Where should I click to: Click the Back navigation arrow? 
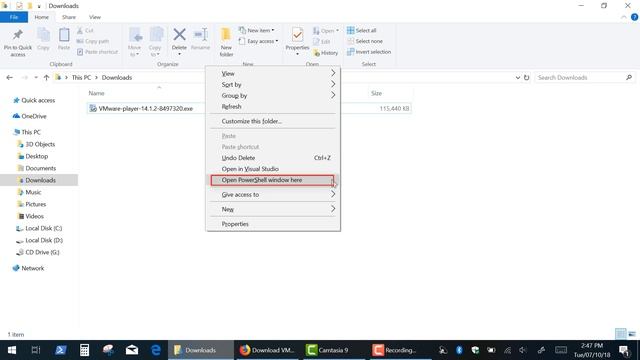click(9, 78)
